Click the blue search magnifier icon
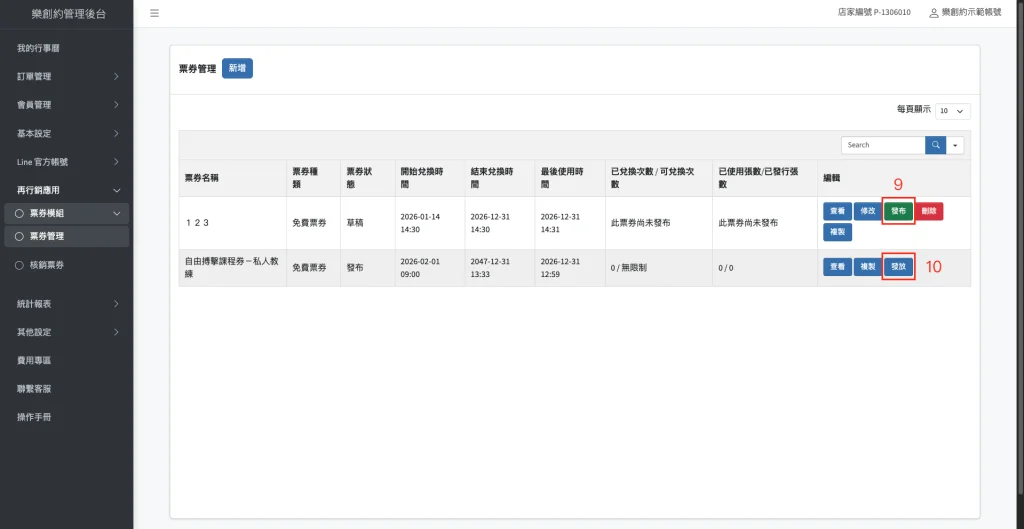 tap(935, 145)
